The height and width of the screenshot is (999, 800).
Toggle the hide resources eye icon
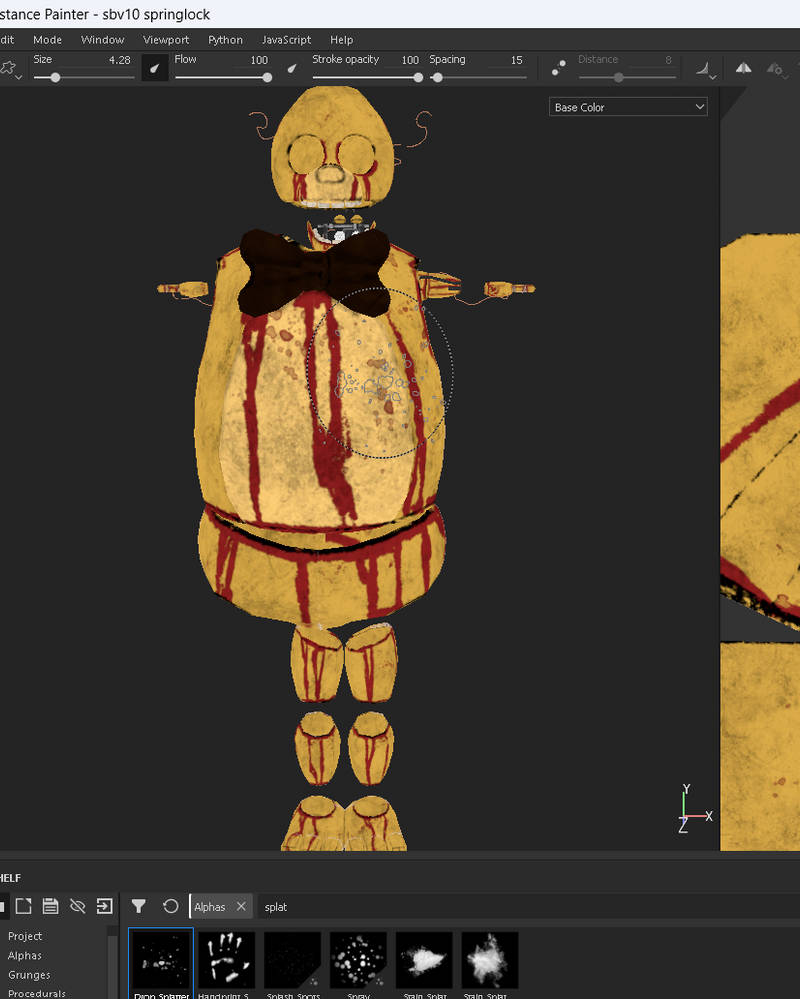tap(77, 906)
